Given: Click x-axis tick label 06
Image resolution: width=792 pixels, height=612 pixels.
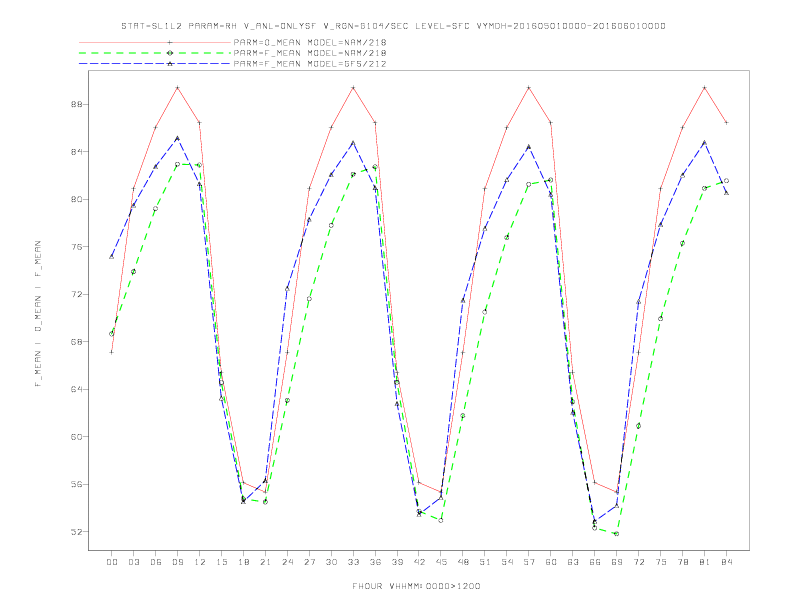Looking at the screenshot, I should [156, 562].
